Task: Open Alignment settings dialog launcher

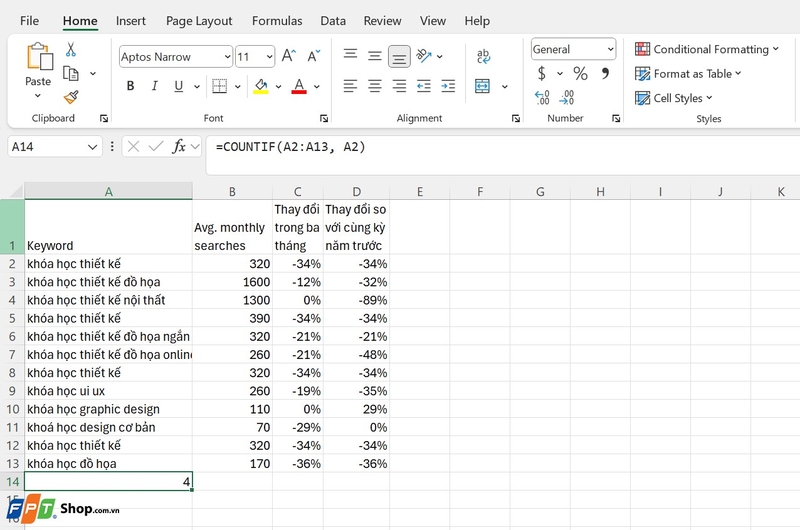Action: pos(516,118)
